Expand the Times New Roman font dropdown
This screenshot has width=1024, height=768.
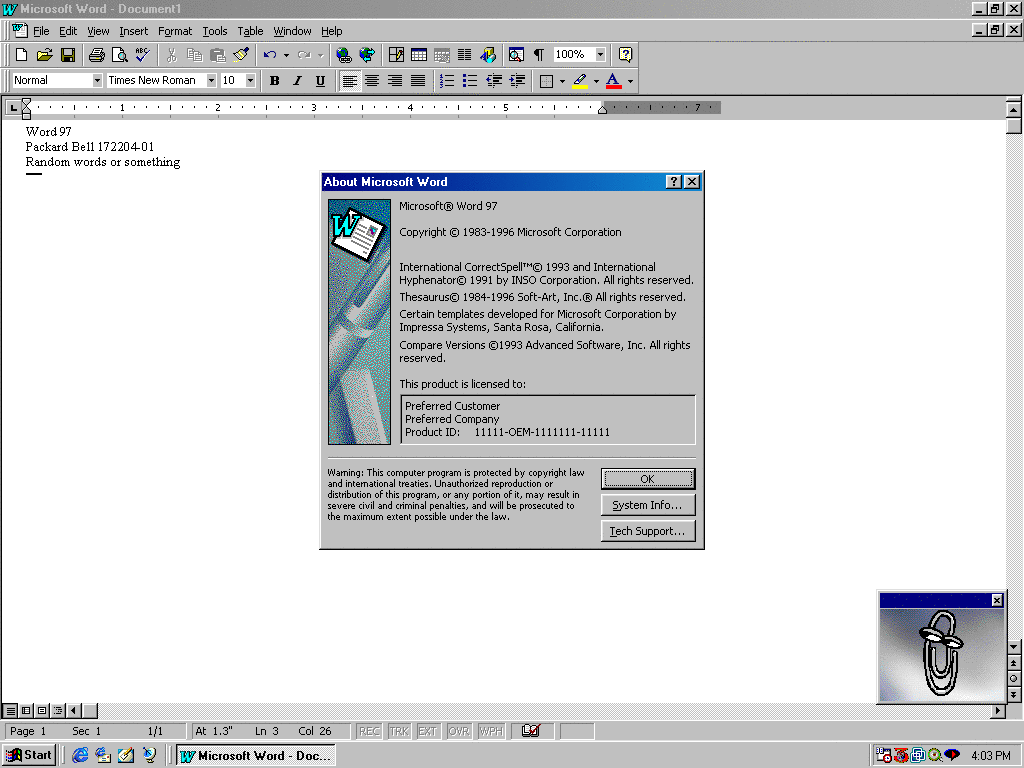pyautogui.click(x=211, y=81)
